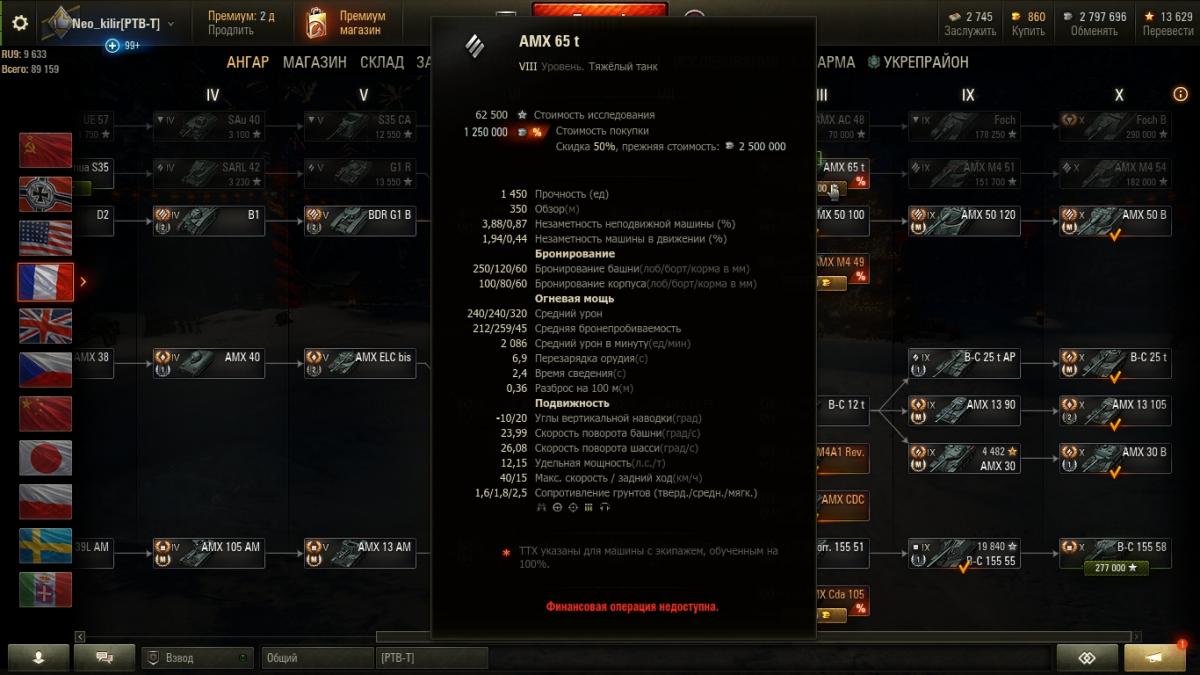1200x675 pixels.
Task: Select the Общий chat channel tab
Action: click(316, 658)
